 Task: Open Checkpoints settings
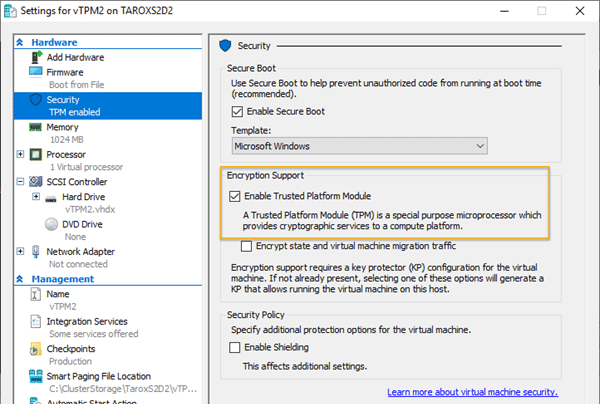(x=71, y=349)
